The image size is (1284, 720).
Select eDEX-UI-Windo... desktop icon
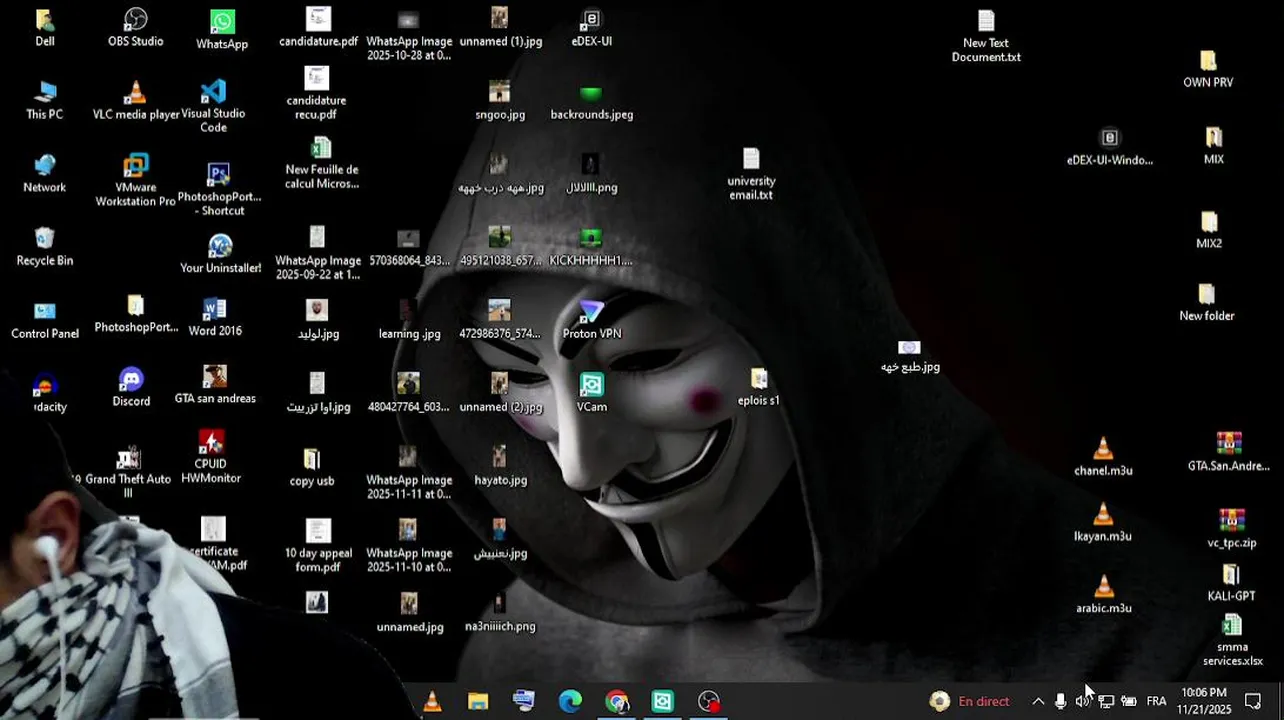(1110, 147)
